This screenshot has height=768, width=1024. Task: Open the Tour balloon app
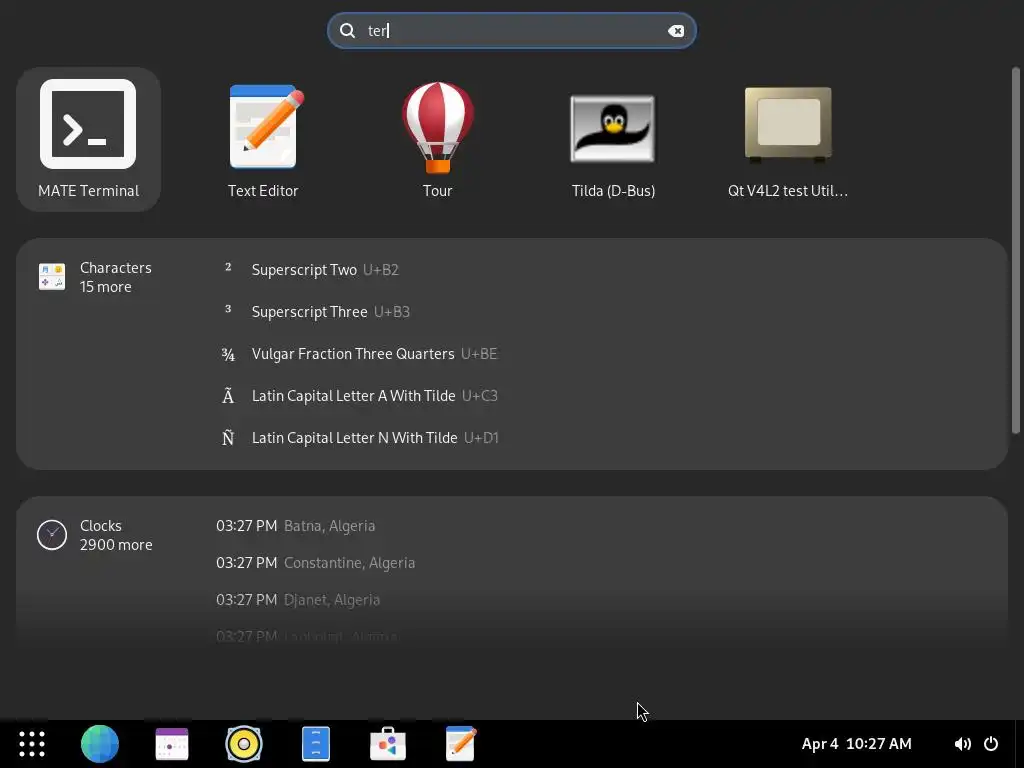[438, 139]
